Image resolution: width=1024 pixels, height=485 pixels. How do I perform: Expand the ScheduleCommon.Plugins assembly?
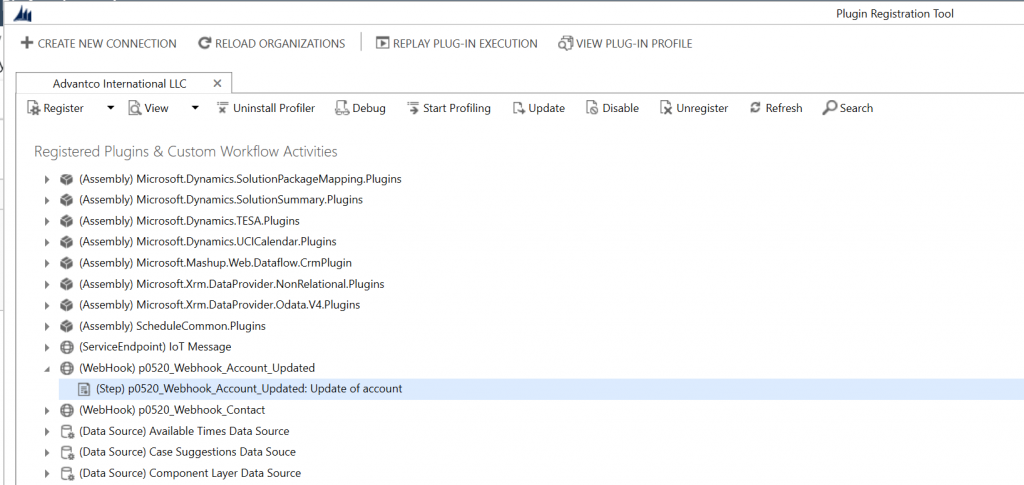[x=47, y=326]
